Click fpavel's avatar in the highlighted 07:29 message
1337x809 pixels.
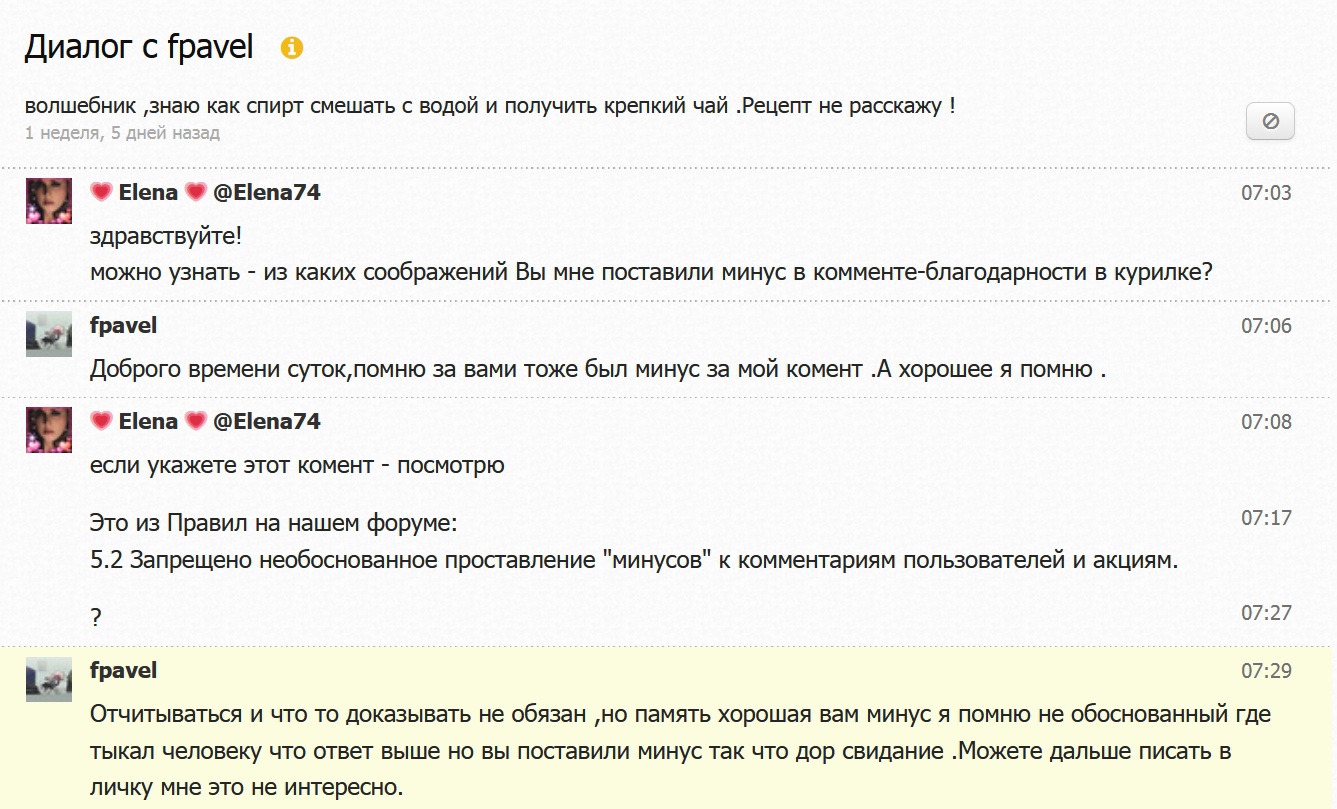(48, 679)
